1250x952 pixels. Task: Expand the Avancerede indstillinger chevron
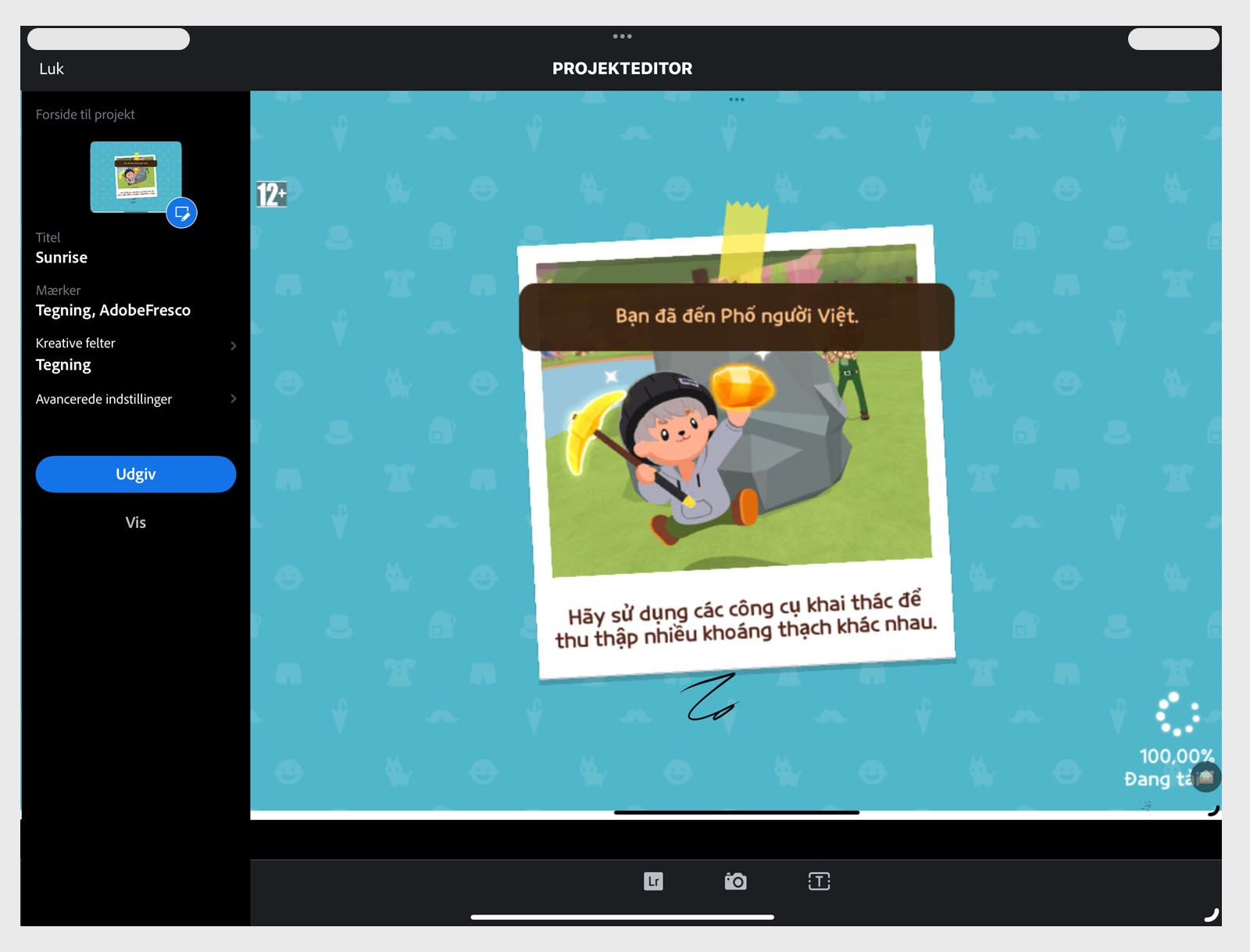[x=233, y=398]
